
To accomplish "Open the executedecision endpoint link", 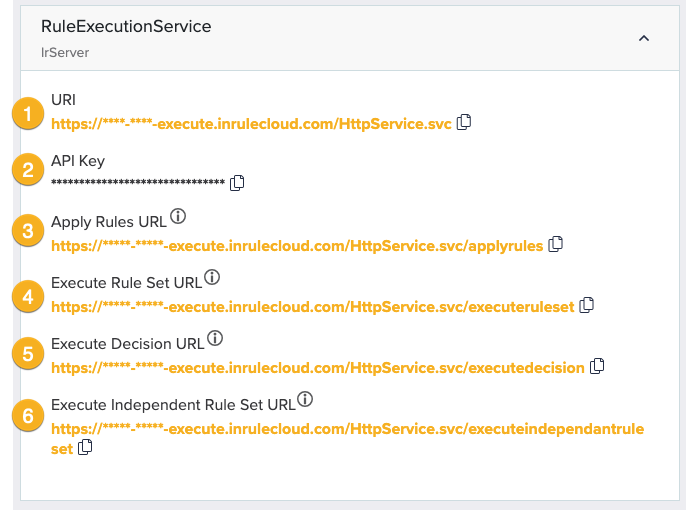I will click(317, 367).
